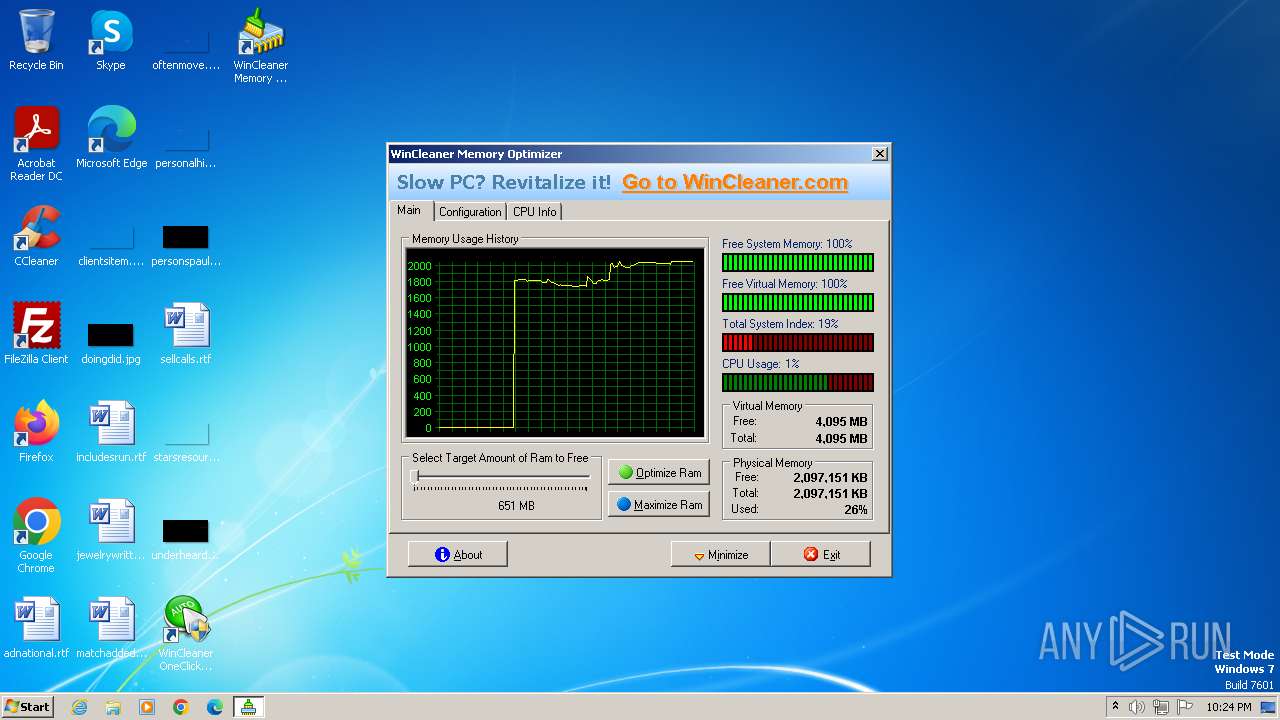Select the sellcalls.rtf document icon
Viewport: 1280px width, 720px height.
tap(185, 334)
